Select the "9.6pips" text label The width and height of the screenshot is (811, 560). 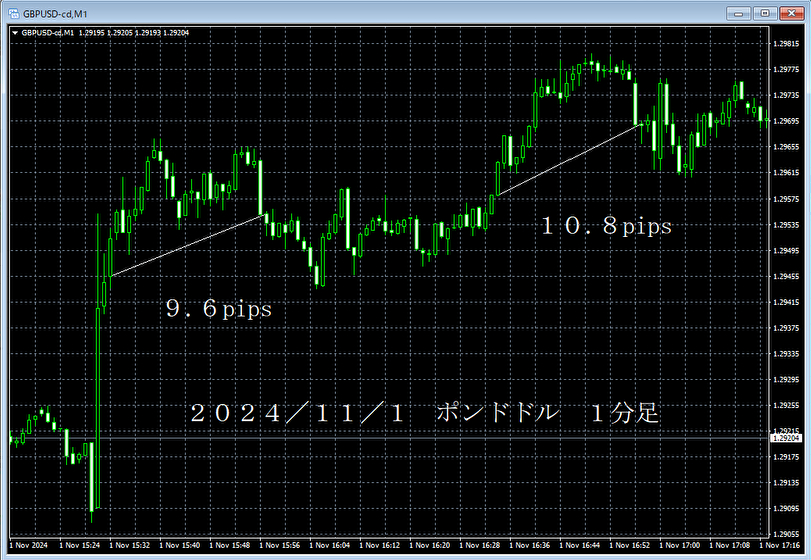coord(218,310)
